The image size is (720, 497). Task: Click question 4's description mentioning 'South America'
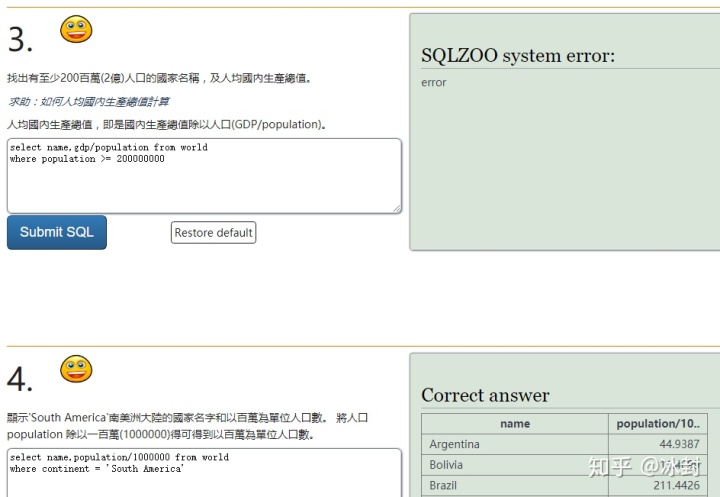point(187,426)
